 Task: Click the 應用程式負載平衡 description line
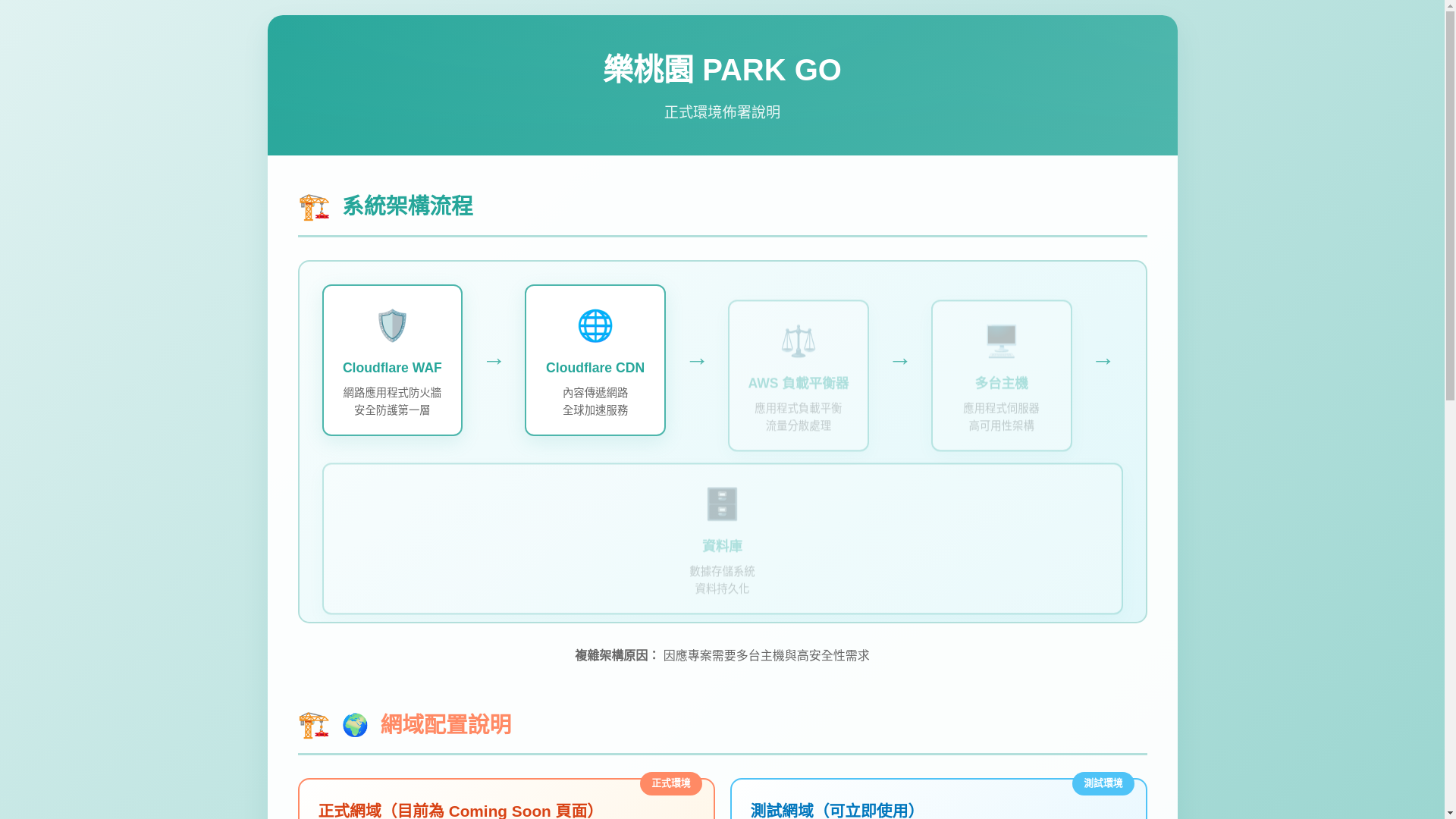point(799,408)
